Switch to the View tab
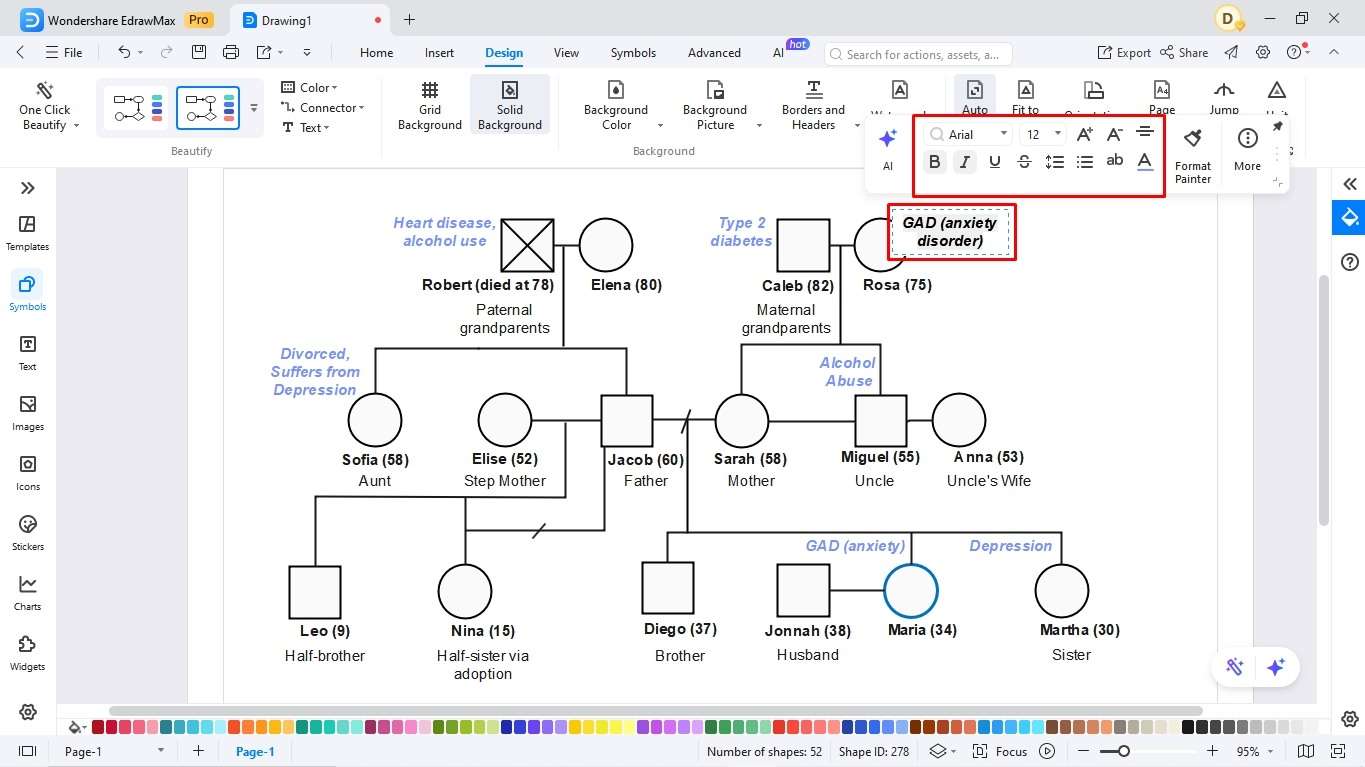 click(566, 53)
